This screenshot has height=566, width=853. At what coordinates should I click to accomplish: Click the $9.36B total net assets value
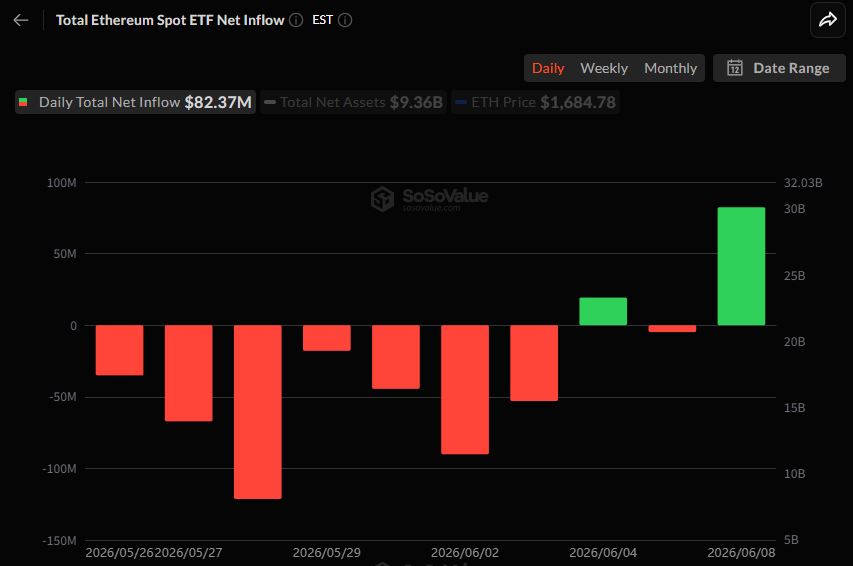pyautogui.click(x=416, y=102)
